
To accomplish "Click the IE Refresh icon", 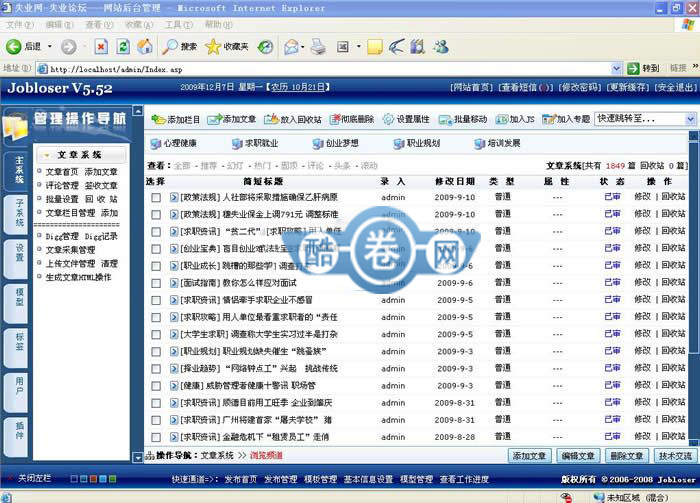I will point(123,46).
